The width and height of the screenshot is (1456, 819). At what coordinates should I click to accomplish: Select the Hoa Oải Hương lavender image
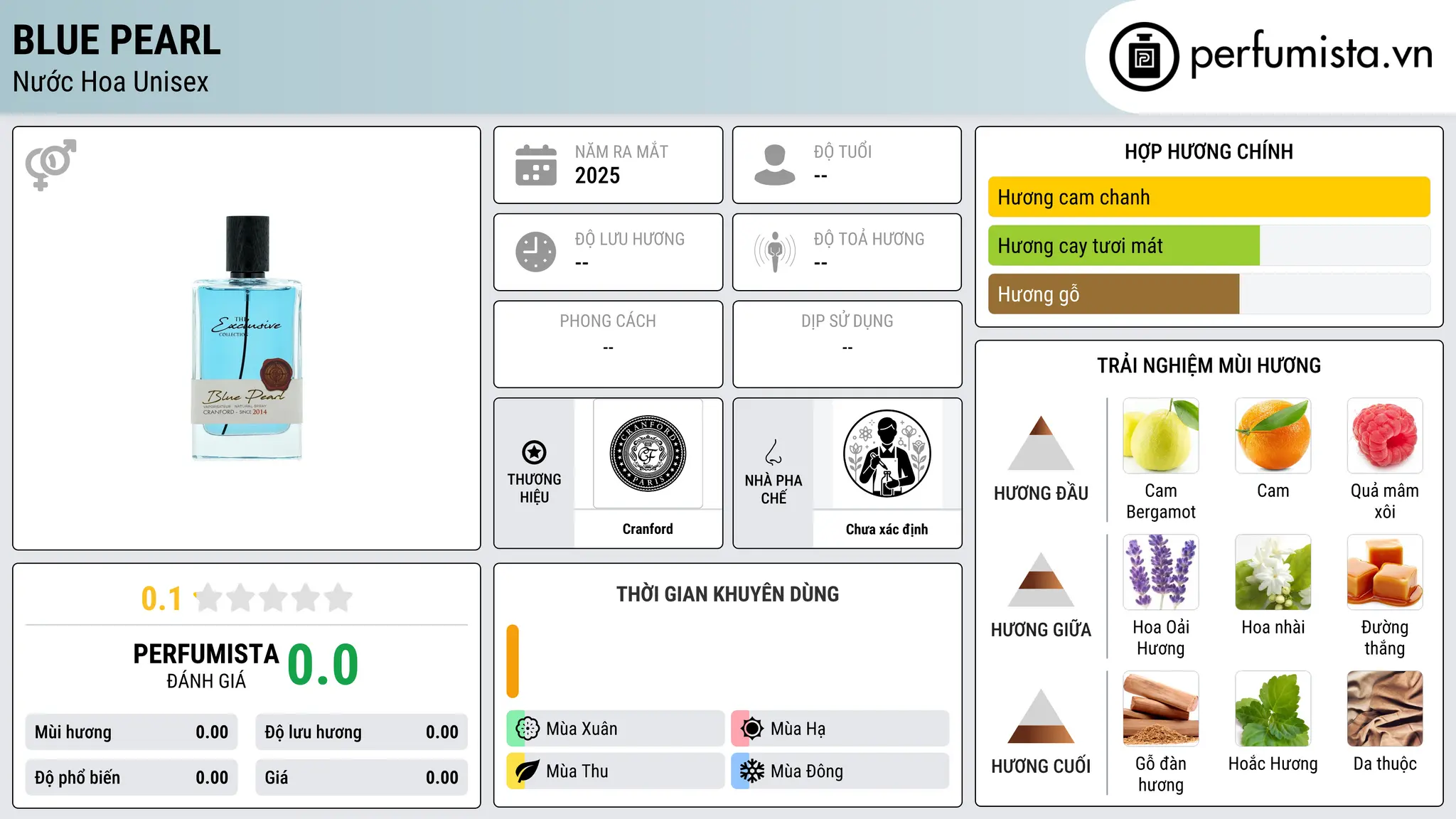point(1161,572)
